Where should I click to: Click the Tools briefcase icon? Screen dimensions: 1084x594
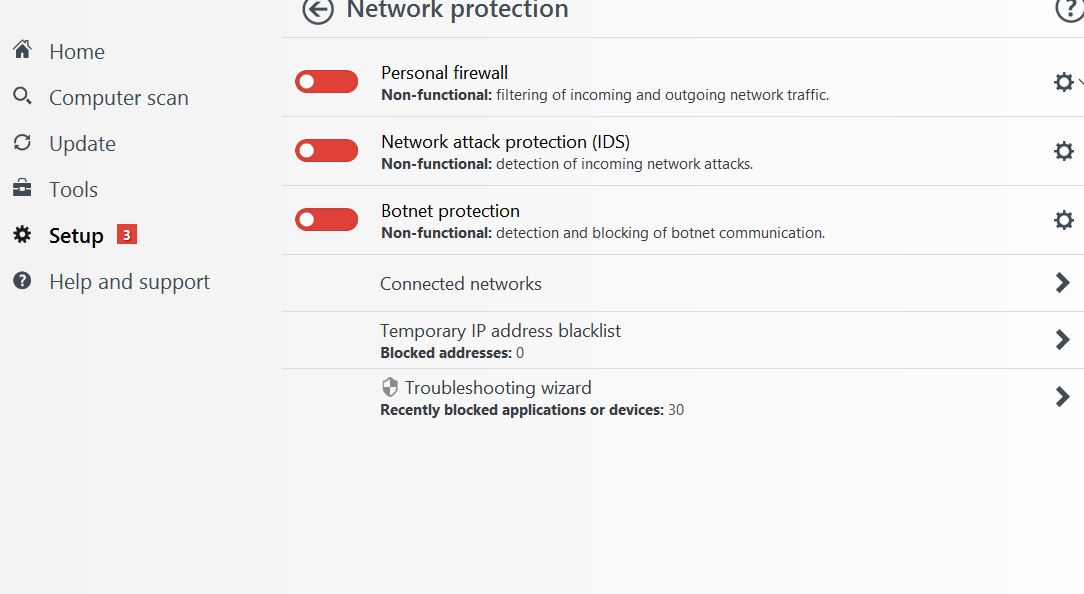[x=22, y=188]
